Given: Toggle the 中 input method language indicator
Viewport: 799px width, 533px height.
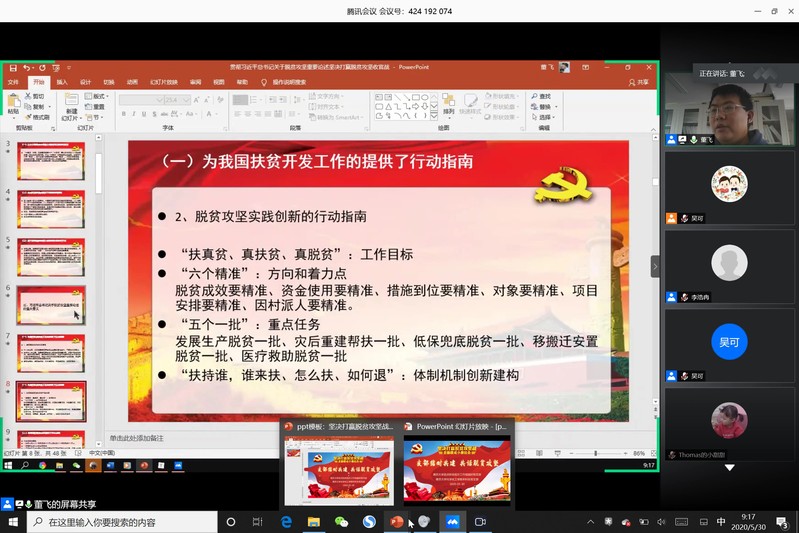Looking at the screenshot, I should tap(721, 522).
